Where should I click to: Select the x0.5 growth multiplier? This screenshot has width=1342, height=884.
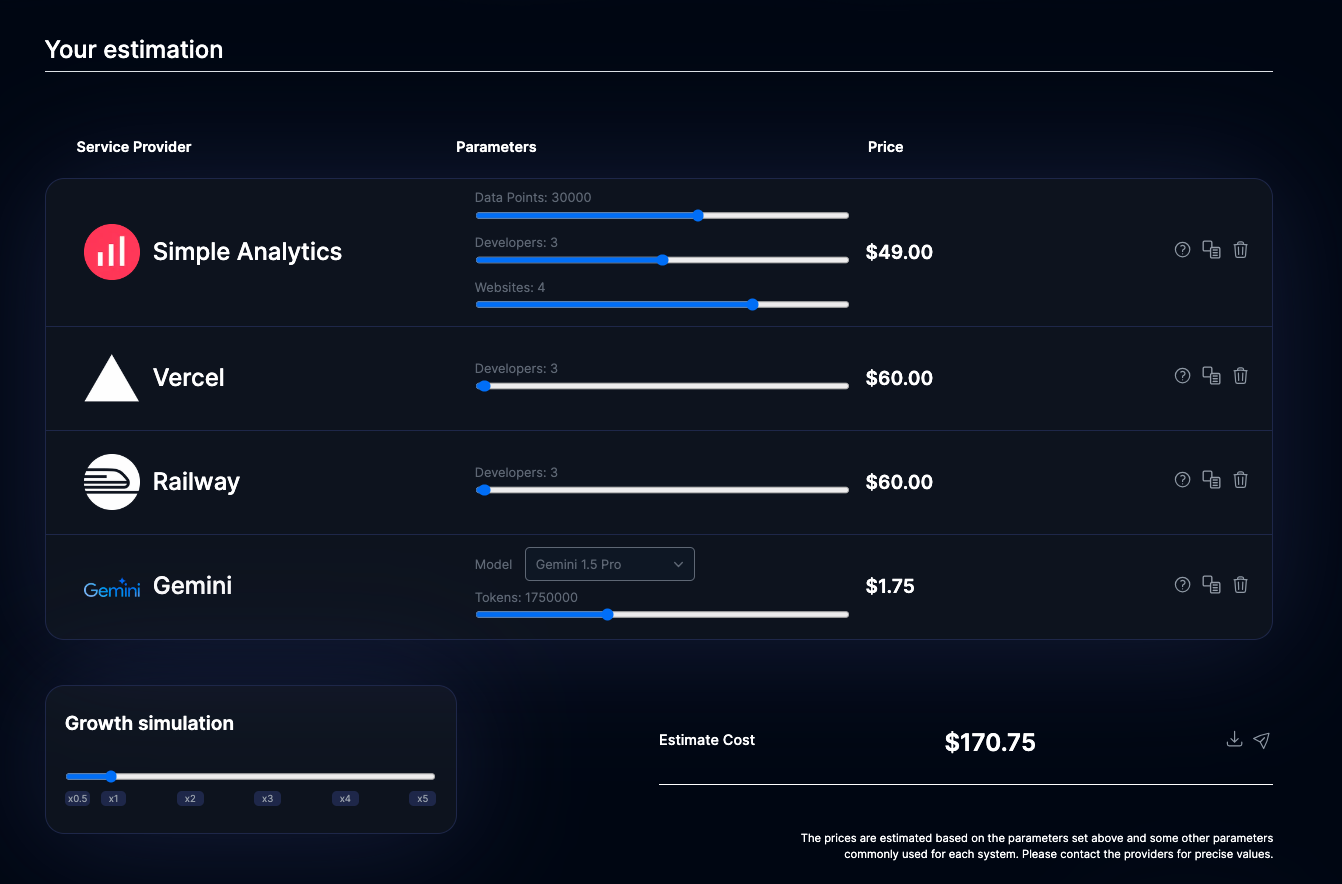pyautogui.click(x=77, y=798)
